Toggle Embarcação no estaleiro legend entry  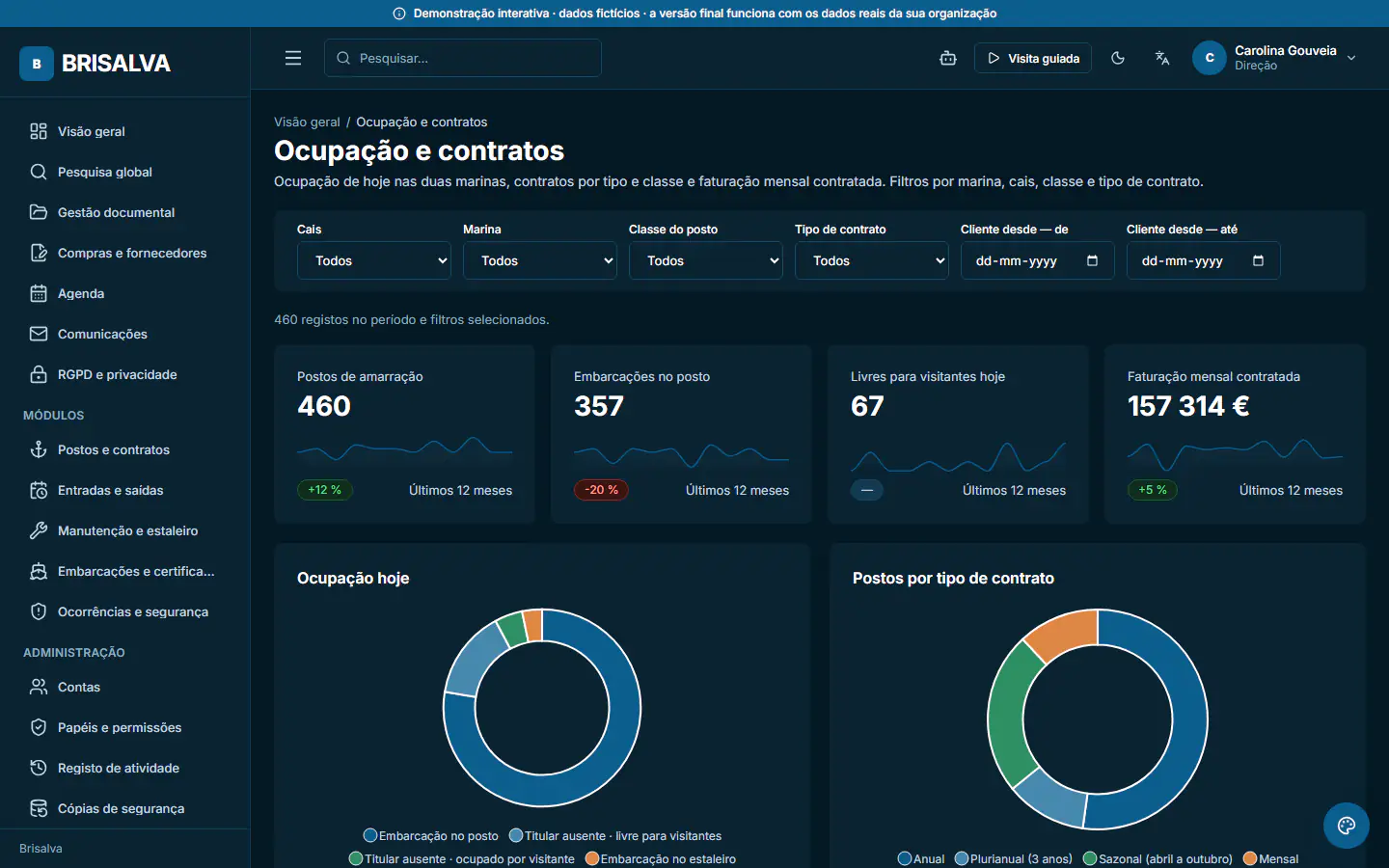click(661, 858)
